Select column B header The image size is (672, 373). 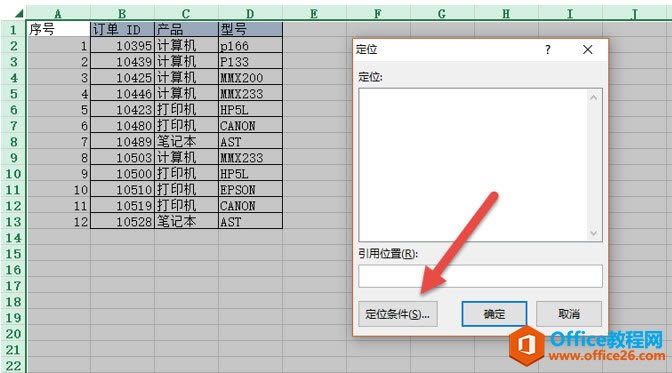click(122, 13)
